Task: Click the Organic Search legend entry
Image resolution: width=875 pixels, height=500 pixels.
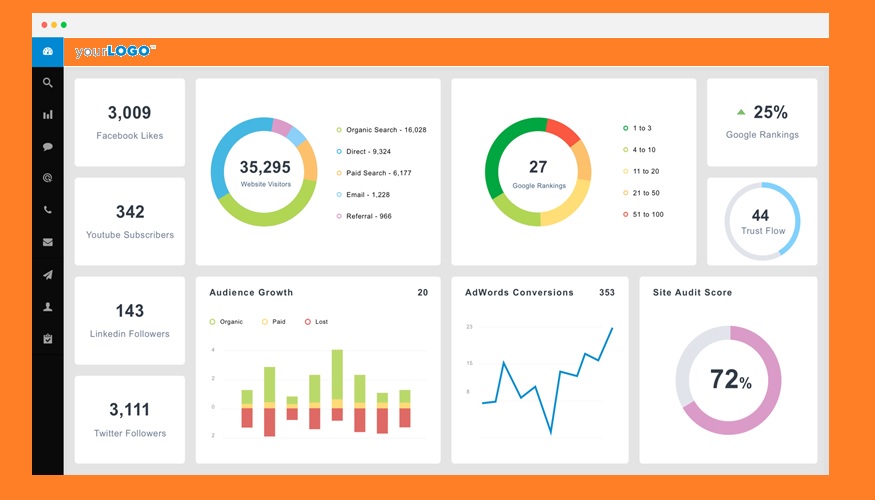Action: (385, 130)
